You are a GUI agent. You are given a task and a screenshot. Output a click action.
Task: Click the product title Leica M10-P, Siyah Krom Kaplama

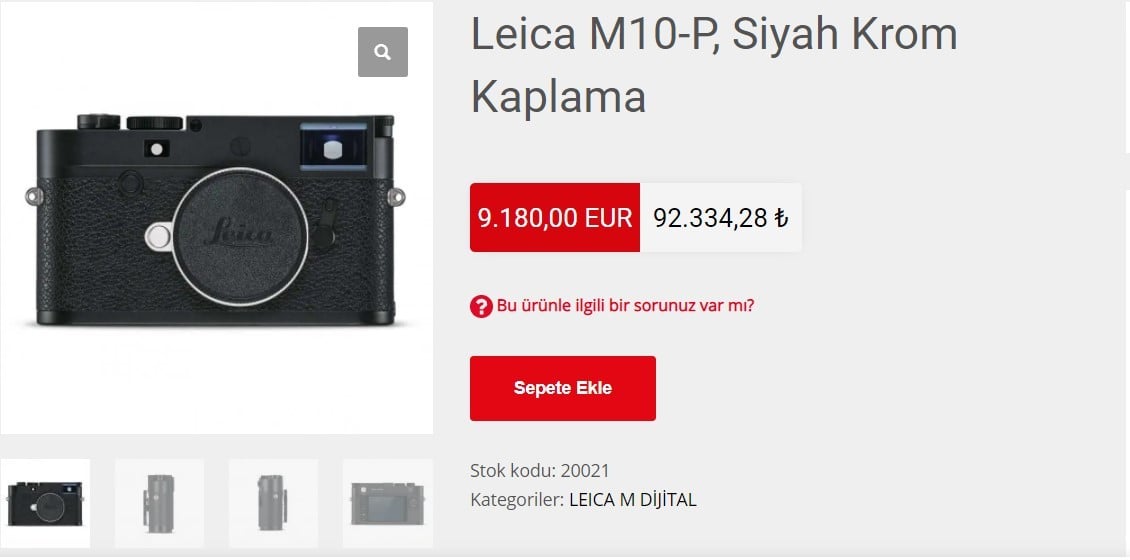(x=713, y=66)
